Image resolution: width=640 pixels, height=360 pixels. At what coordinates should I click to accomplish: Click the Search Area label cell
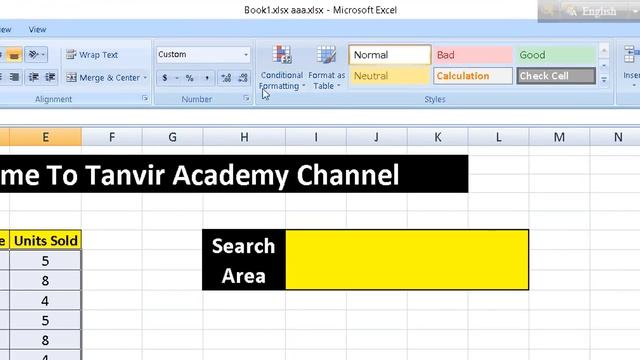[244, 260]
